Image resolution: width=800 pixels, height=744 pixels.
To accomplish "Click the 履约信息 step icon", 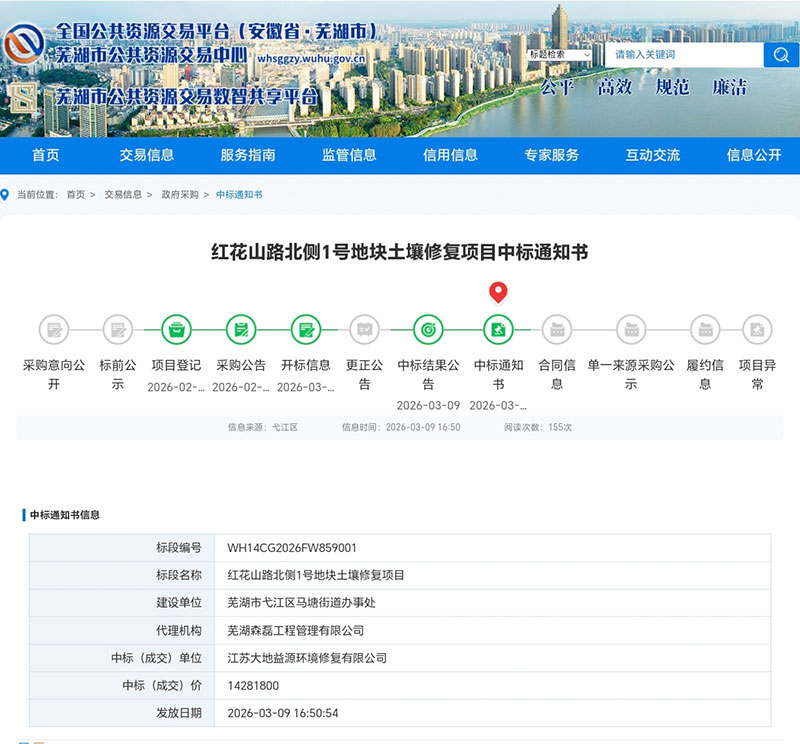I will 705,328.
